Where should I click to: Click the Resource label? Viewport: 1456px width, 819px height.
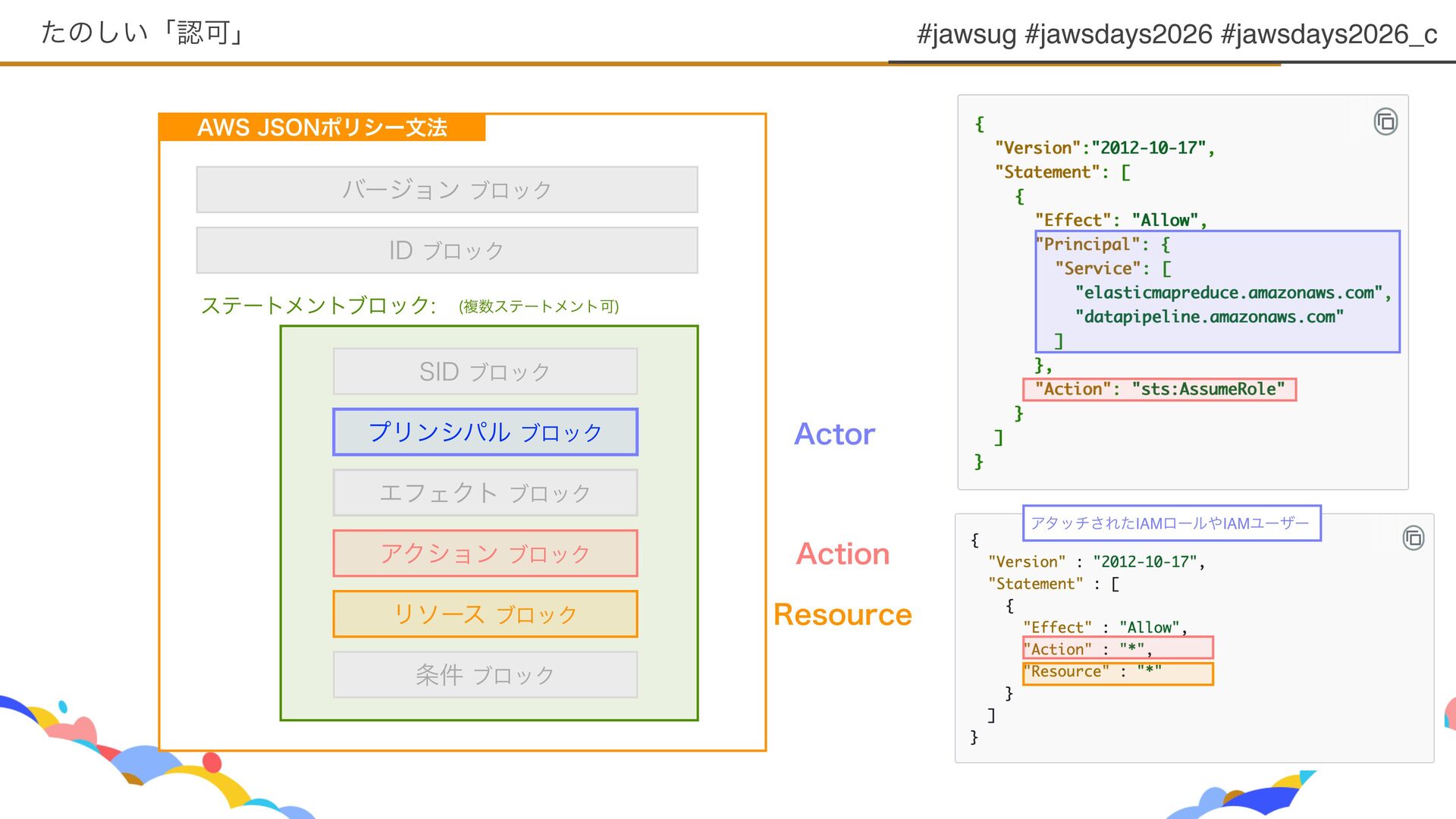click(x=843, y=615)
